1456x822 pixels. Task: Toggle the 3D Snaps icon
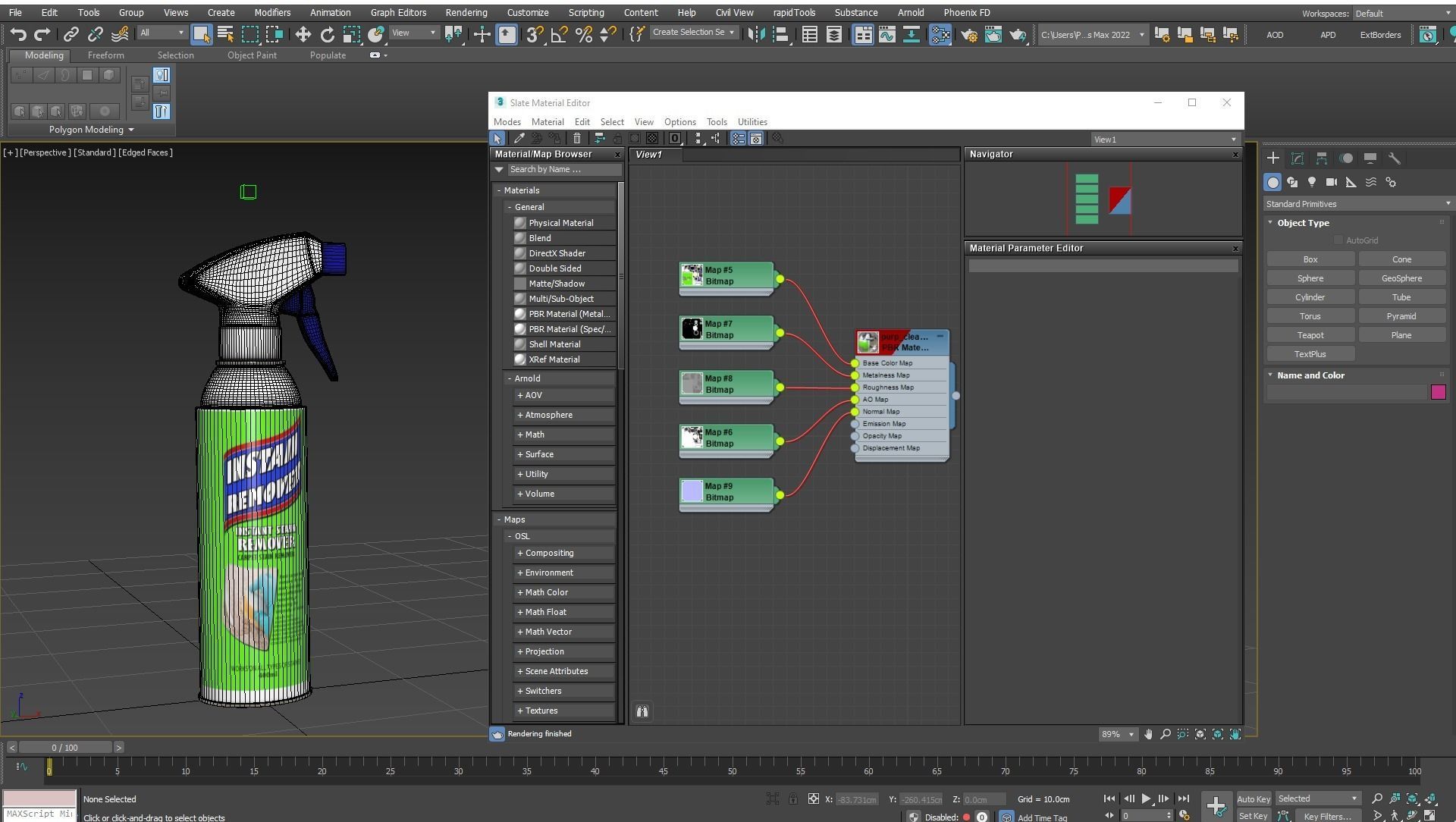point(534,34)
